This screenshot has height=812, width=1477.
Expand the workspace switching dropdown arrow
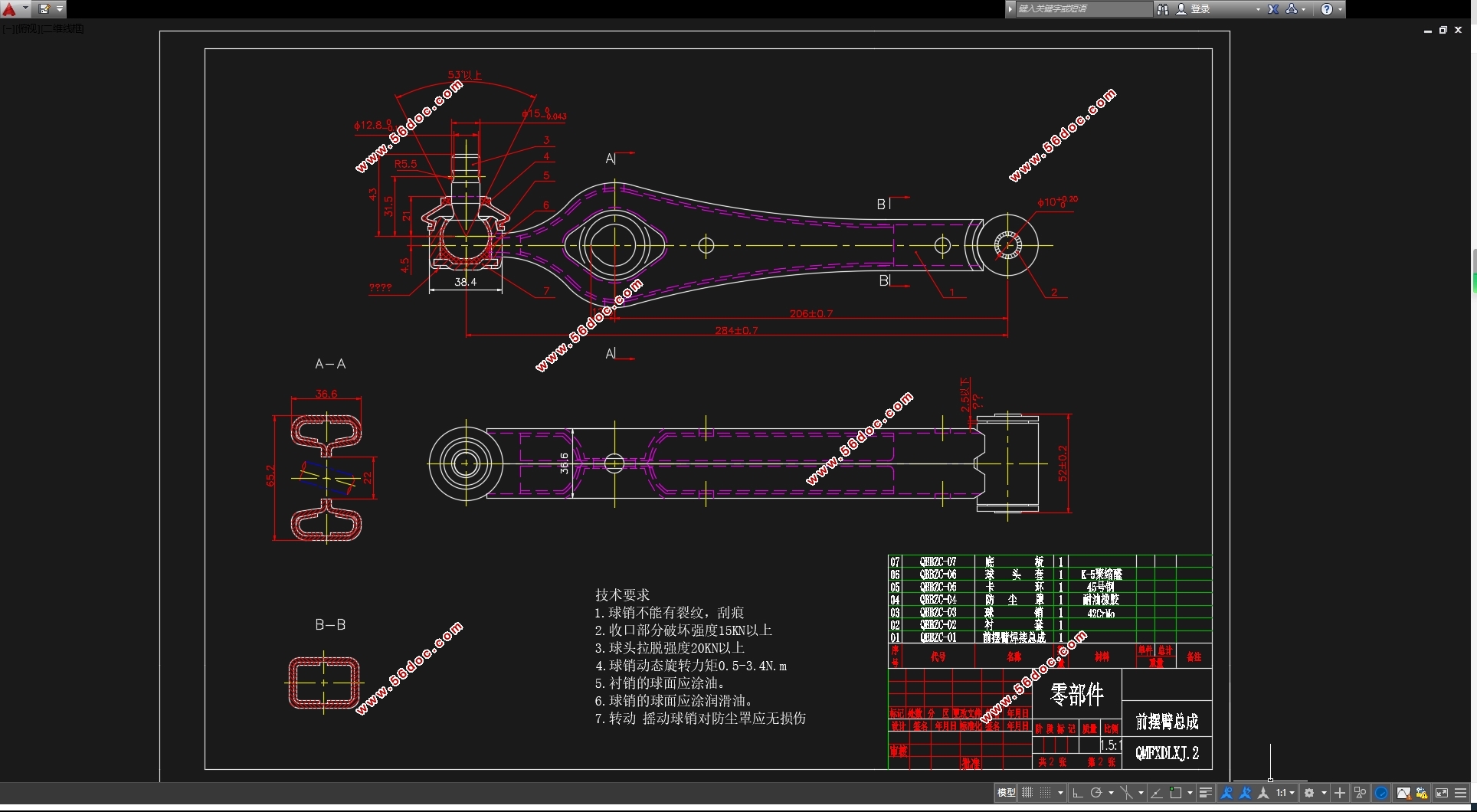(1324, 793)
